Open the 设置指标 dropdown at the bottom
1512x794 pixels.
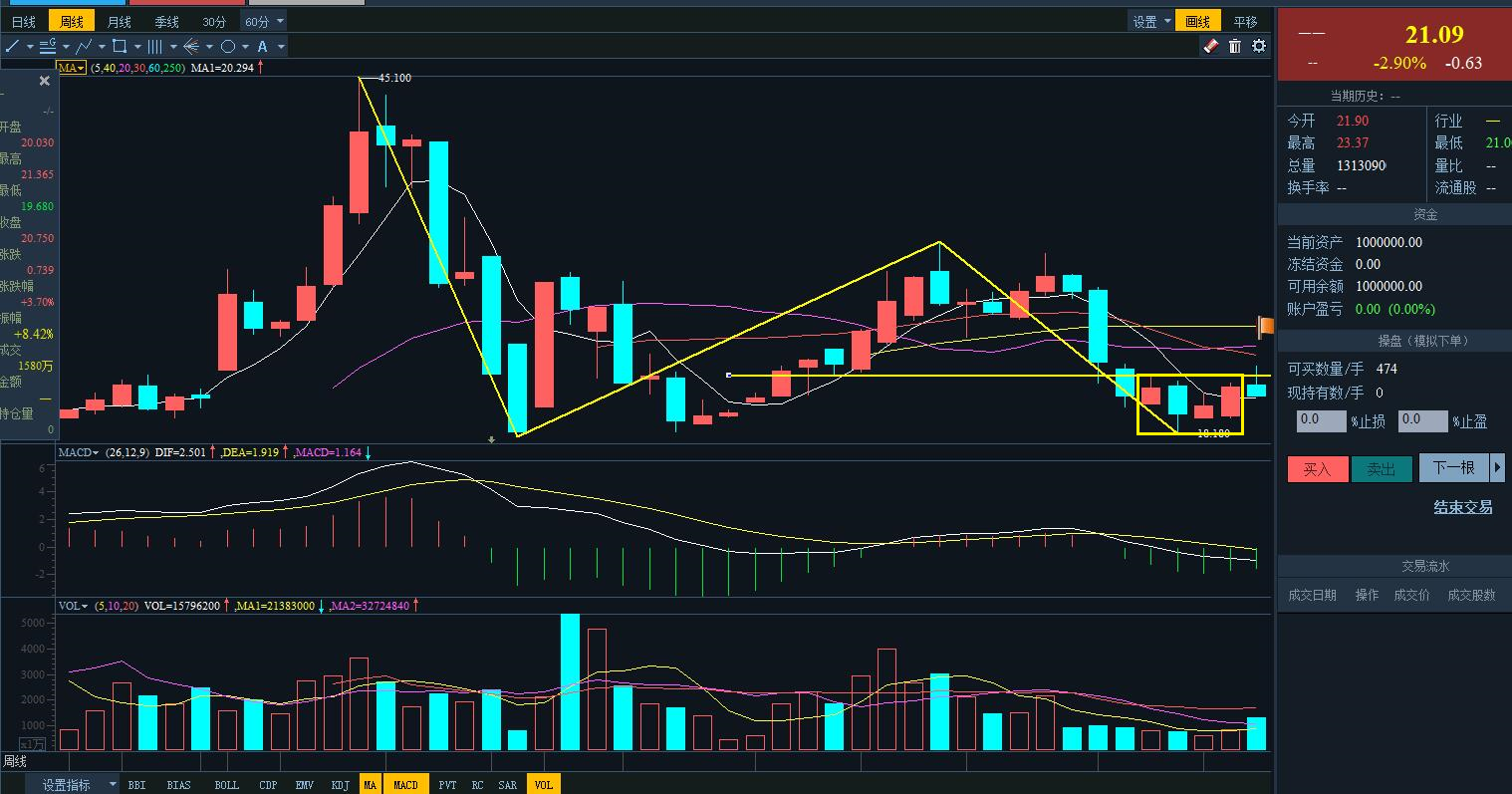pyautogui.click(x=73, y=784)
